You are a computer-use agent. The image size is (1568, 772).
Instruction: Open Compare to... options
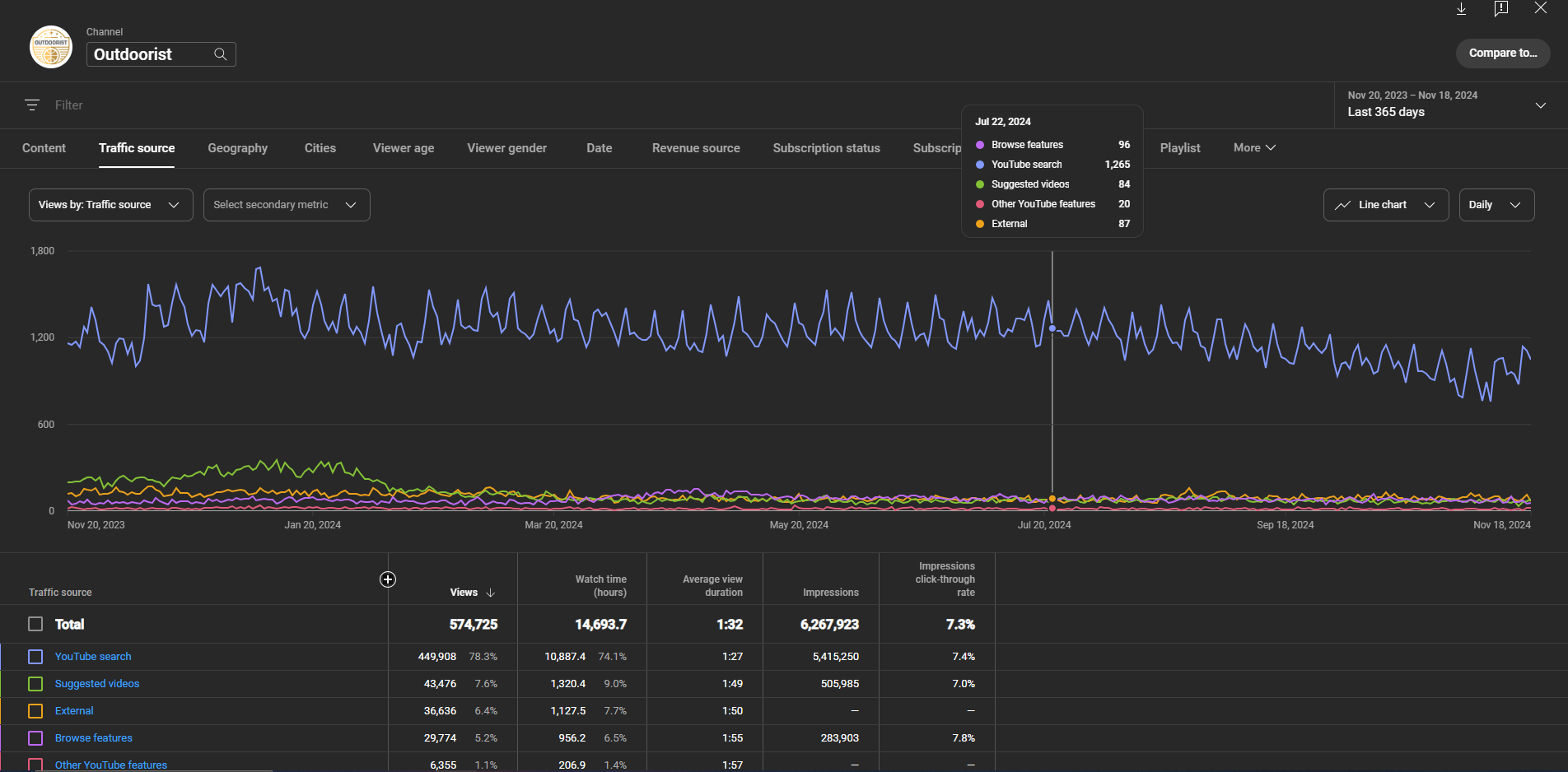(x=1503, y=53)
